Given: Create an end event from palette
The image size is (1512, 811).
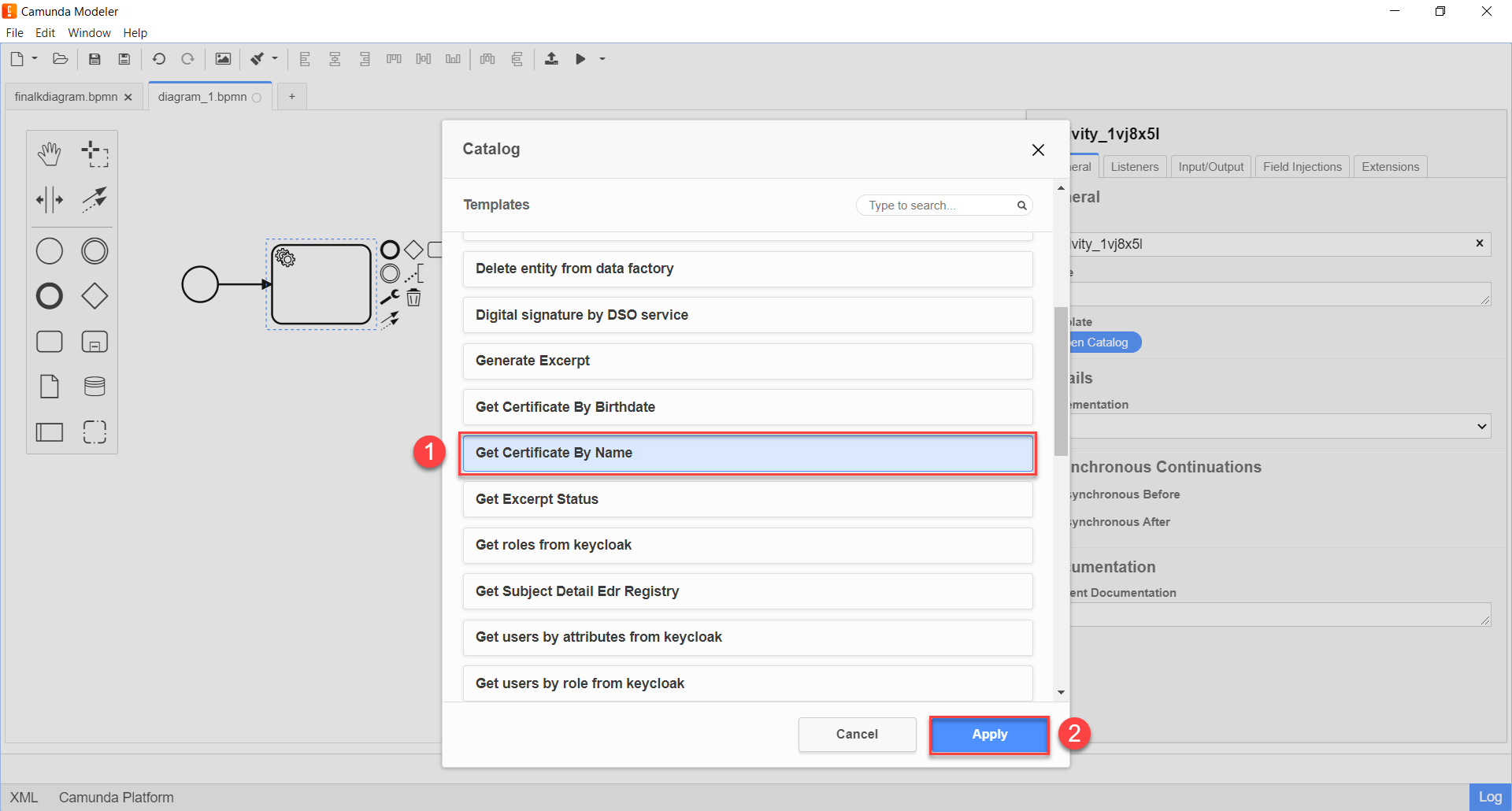Looking at the screenshot, I should point(50,296).
